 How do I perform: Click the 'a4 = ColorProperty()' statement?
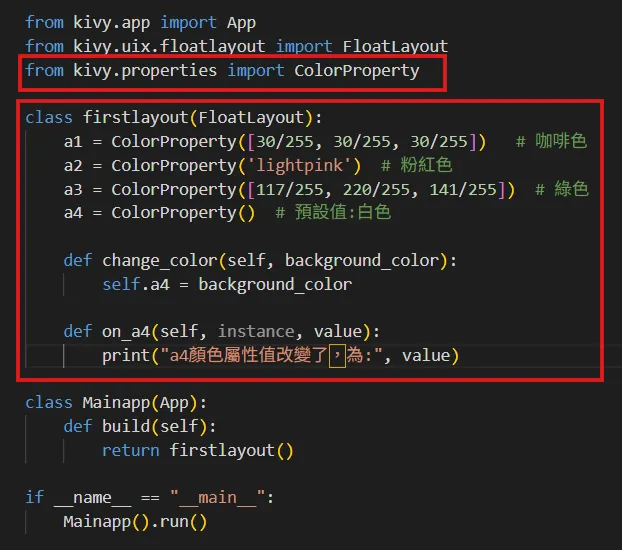[x=159, y=213]
